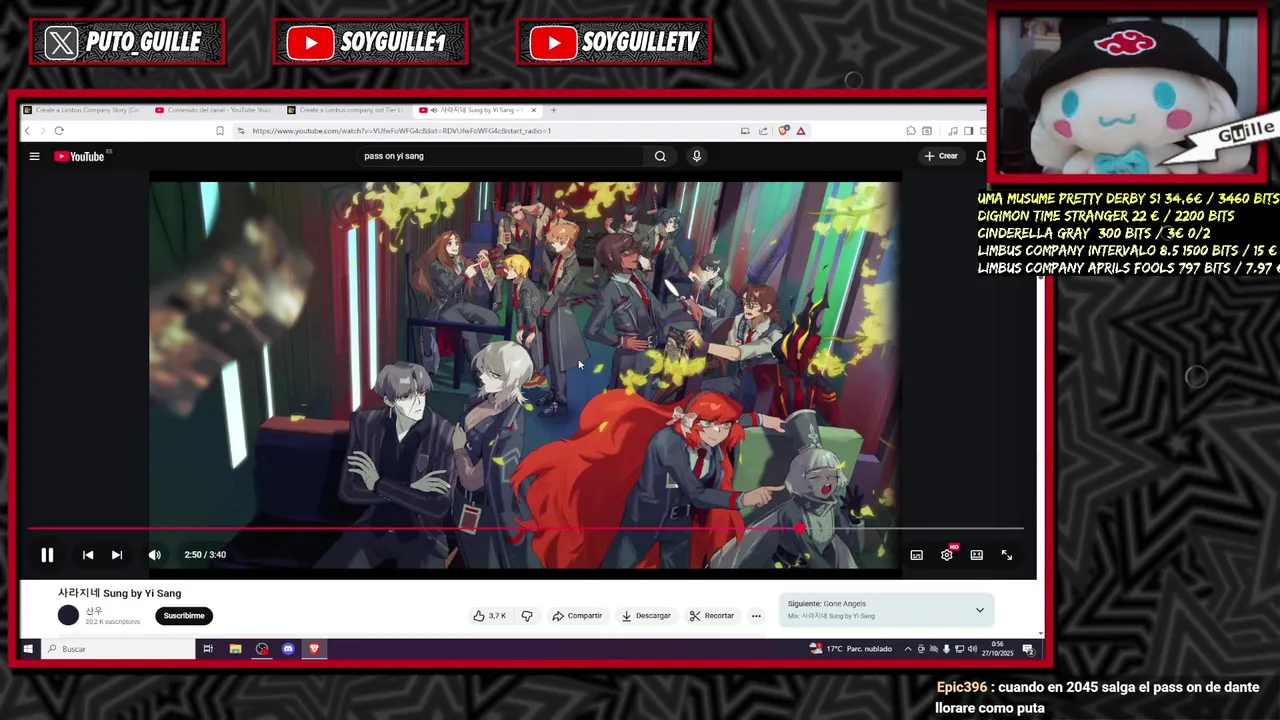This screenshot has height=720, width=1280.
Task: Start voice search with microphone
Action: 697,156
